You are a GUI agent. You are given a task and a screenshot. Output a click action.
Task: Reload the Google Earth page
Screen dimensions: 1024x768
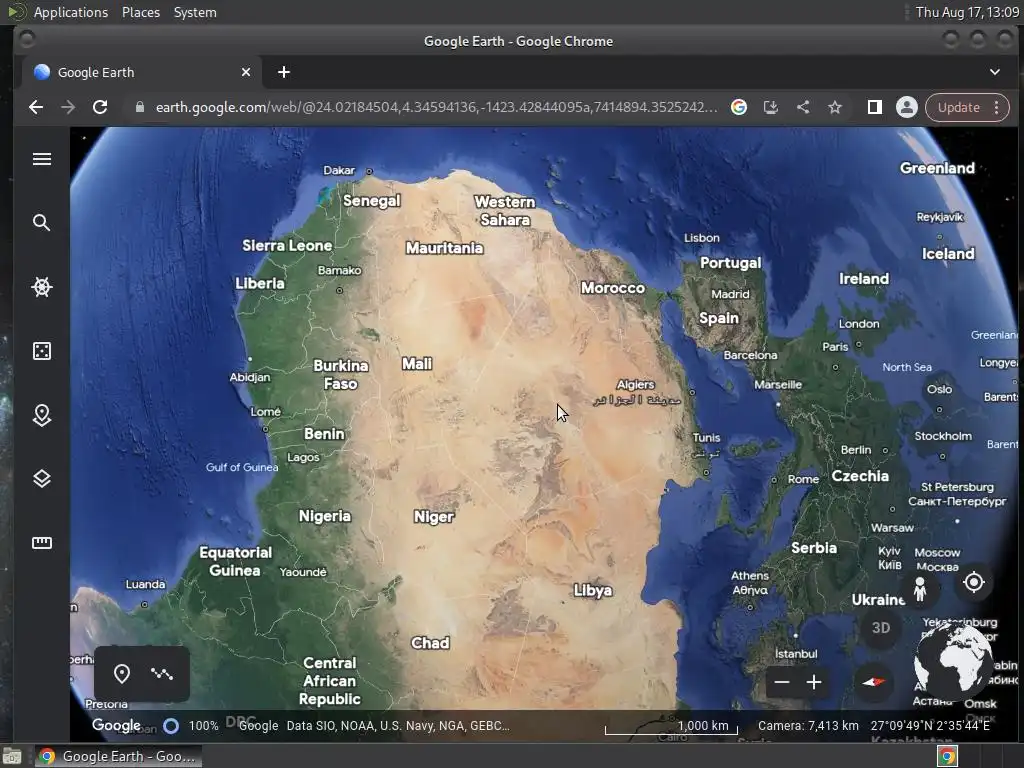point(100,107)
